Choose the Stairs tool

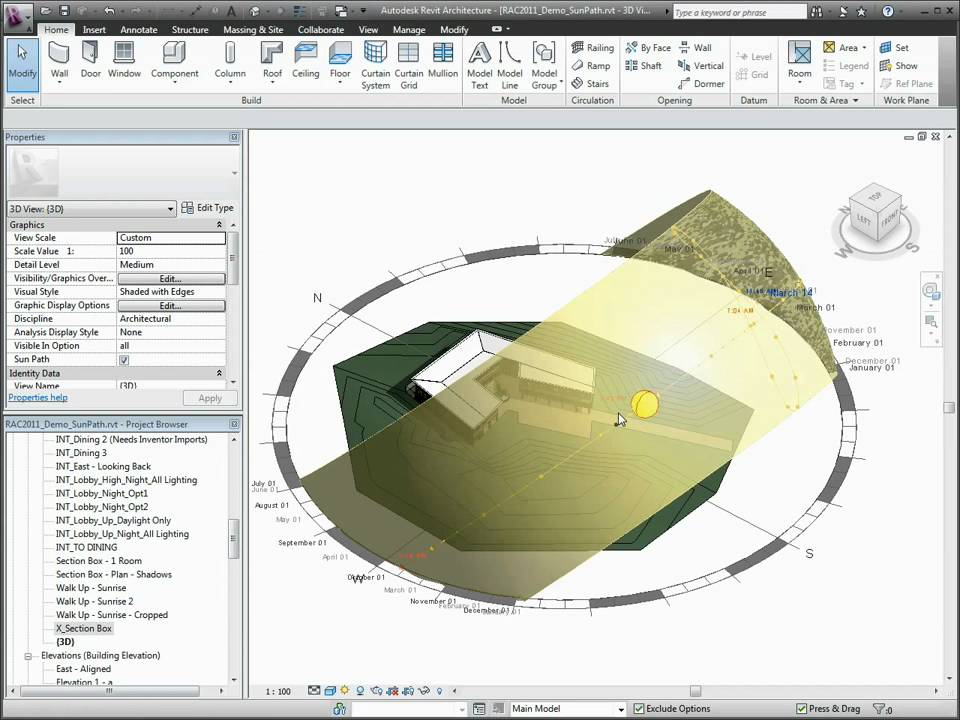[590, 83]
